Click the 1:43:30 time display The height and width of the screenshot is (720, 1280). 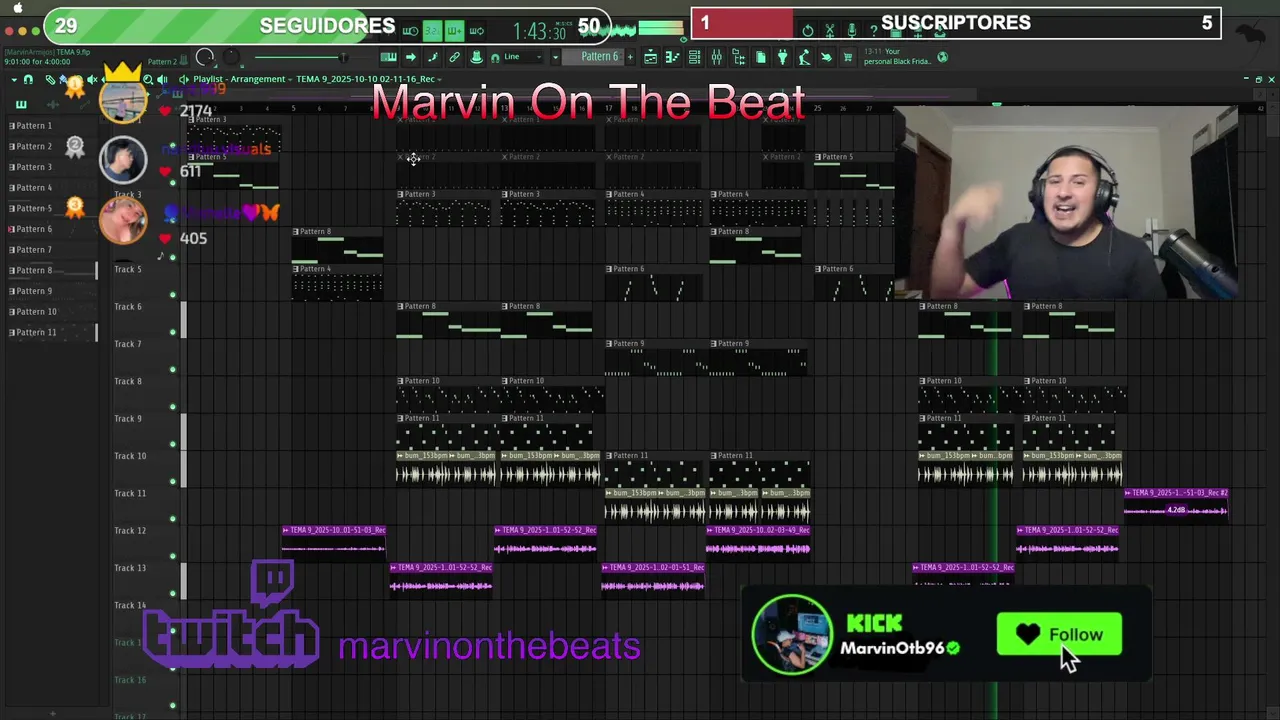tap(540, 31)
